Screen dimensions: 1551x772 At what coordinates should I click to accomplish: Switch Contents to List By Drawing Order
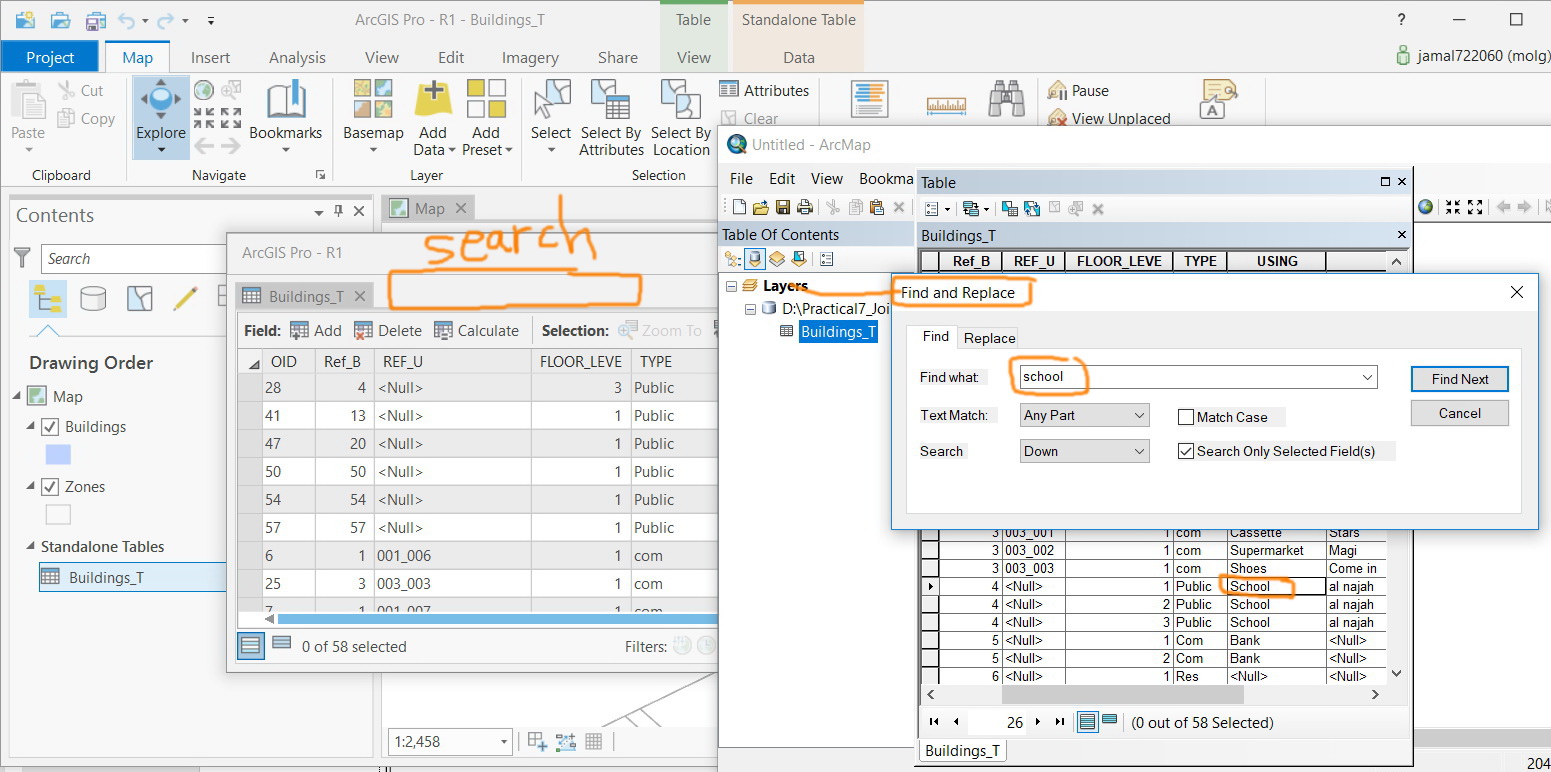48,298
